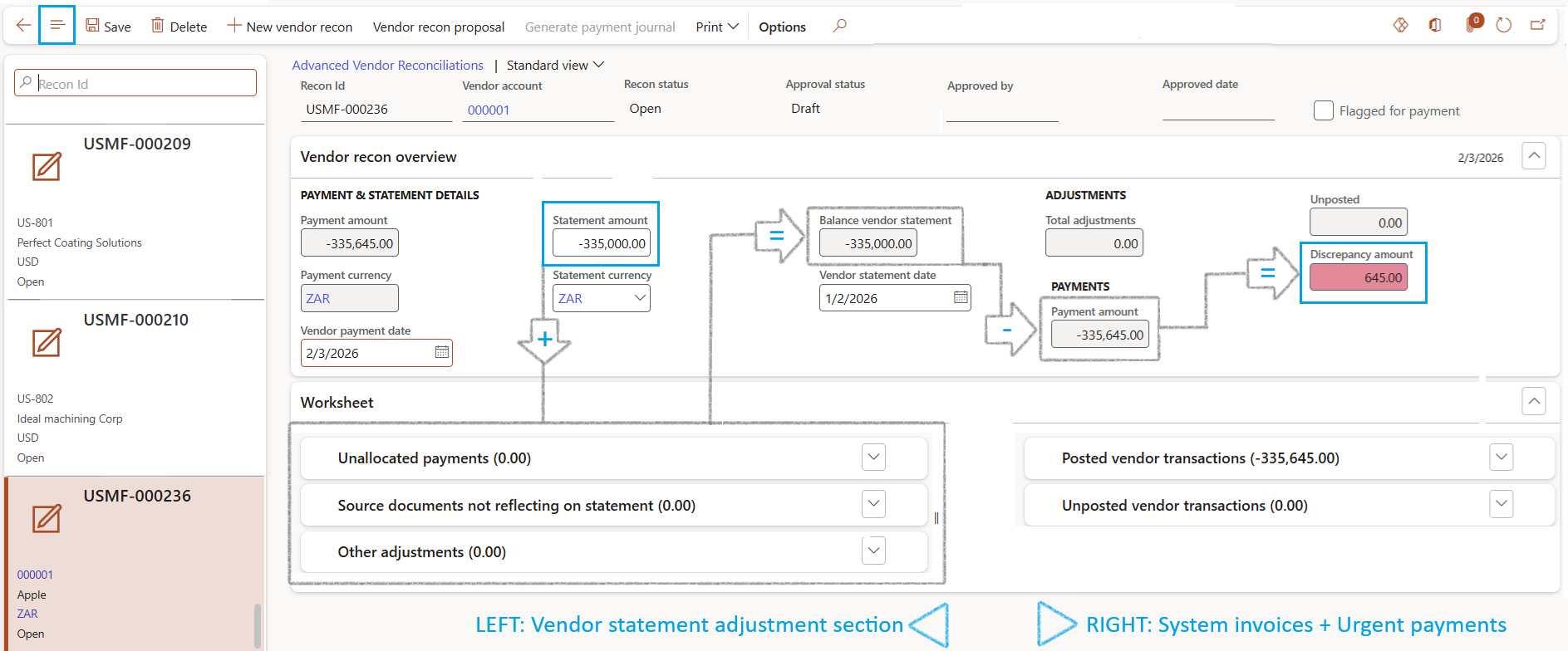Viewport: 1568px width, 651px height.
Task: Expand Posted vendor transactions section
Action: coord(1501,458)
